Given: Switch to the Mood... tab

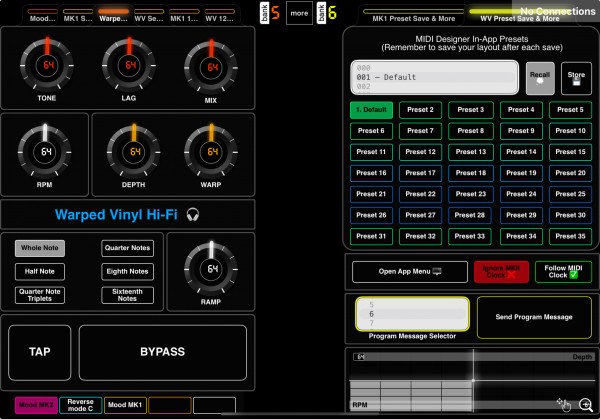Looking at the screenshot, I should 42,15.
